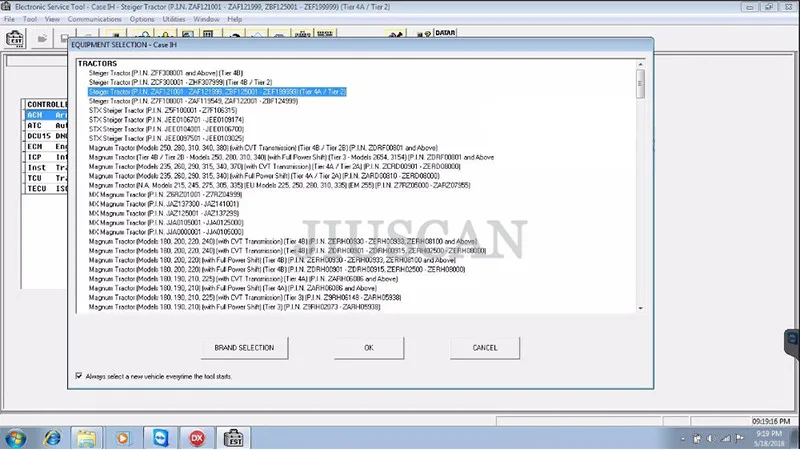Screen dimensions: 800x450
Task: Select Magnum 180-220 Full Power Shift ZDRH00901 row
Action: tap(277, 269)
